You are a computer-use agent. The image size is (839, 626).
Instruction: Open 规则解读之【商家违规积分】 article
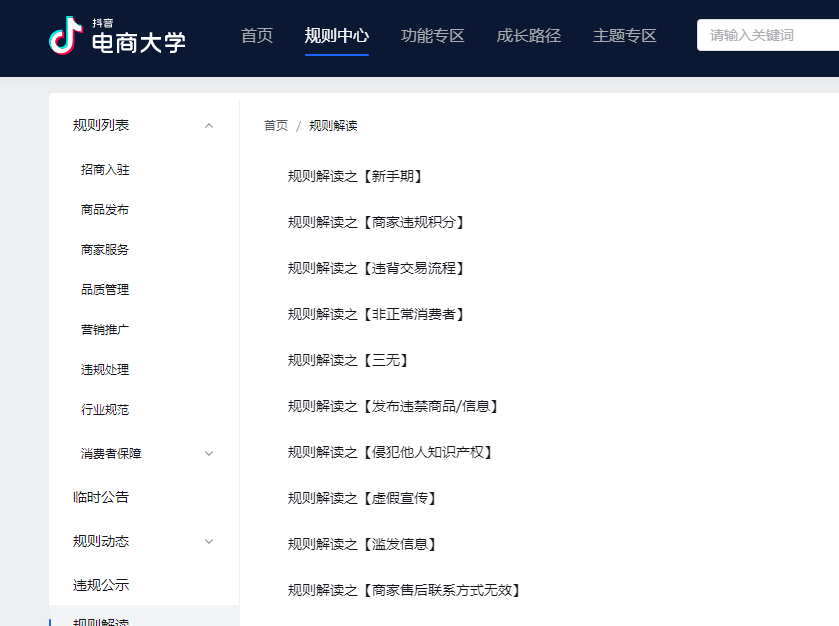click(377, 223)
